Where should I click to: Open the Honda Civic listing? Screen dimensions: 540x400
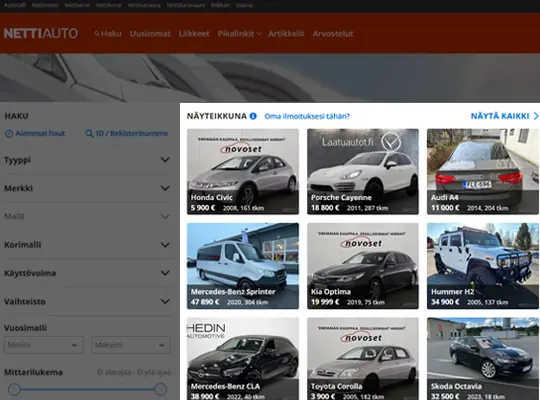[x=243, y=172]
